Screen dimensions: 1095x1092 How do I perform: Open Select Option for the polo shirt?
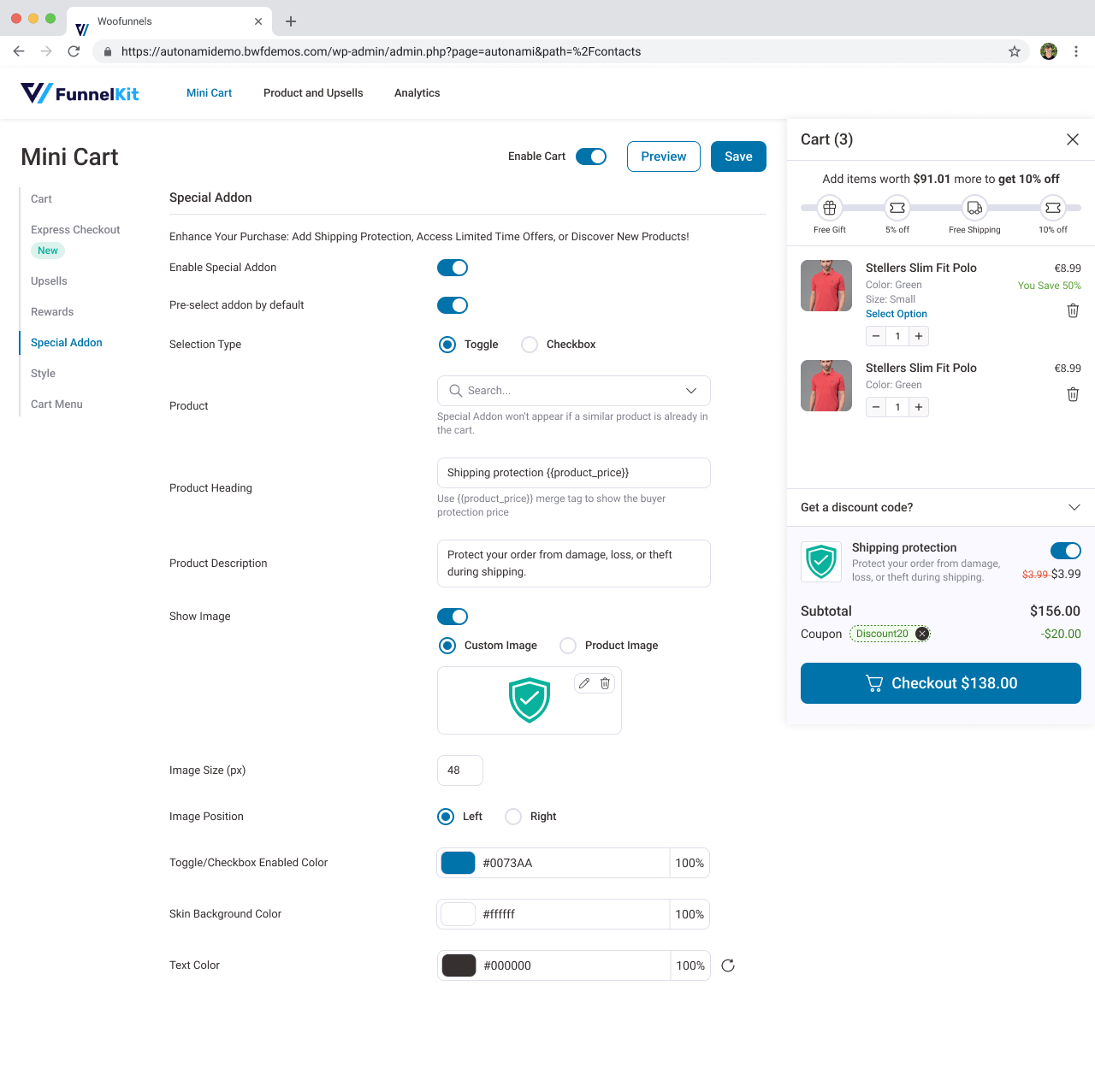click(x=896, y=314)
